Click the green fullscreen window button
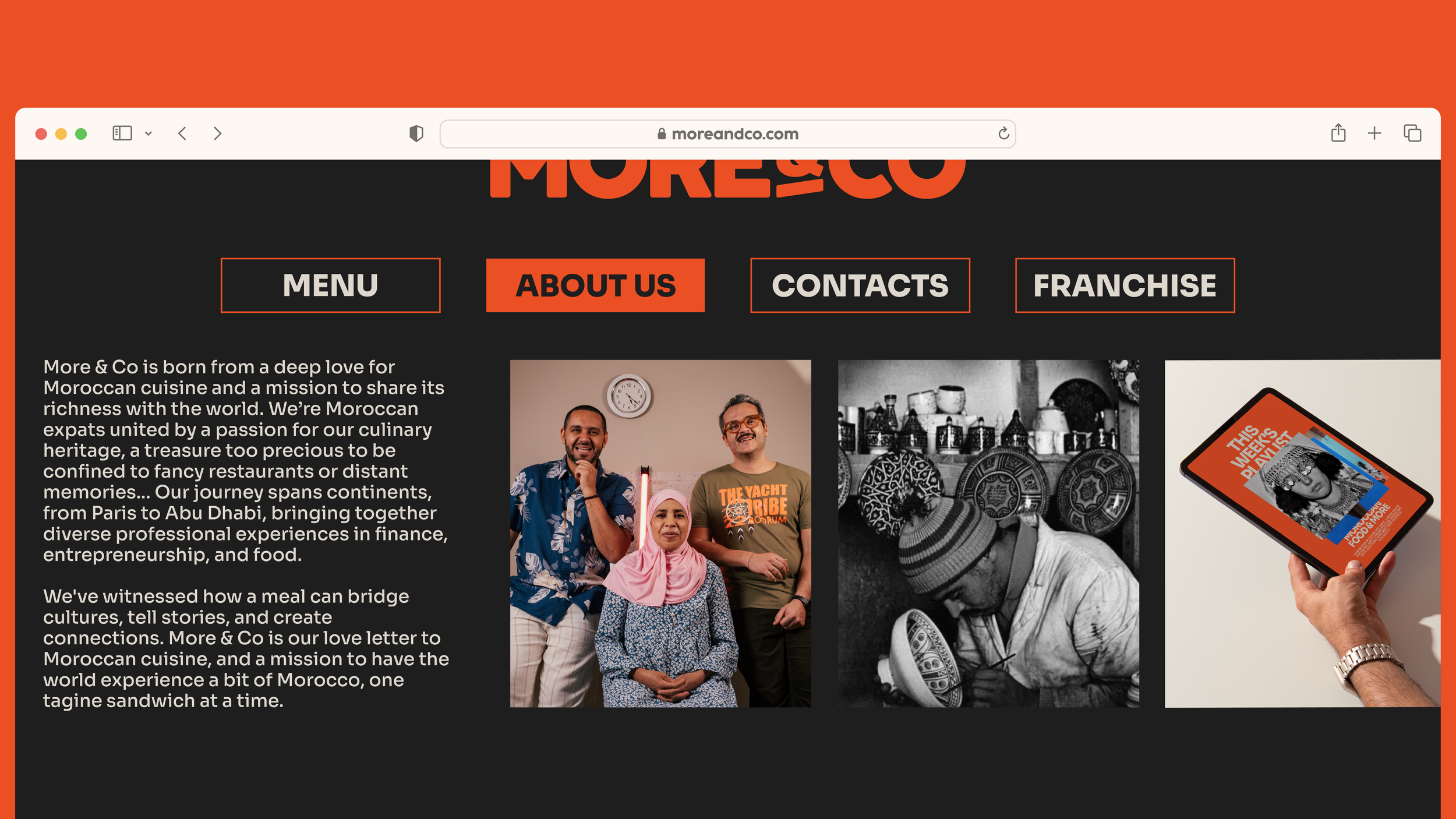 [x=81, y=134]
